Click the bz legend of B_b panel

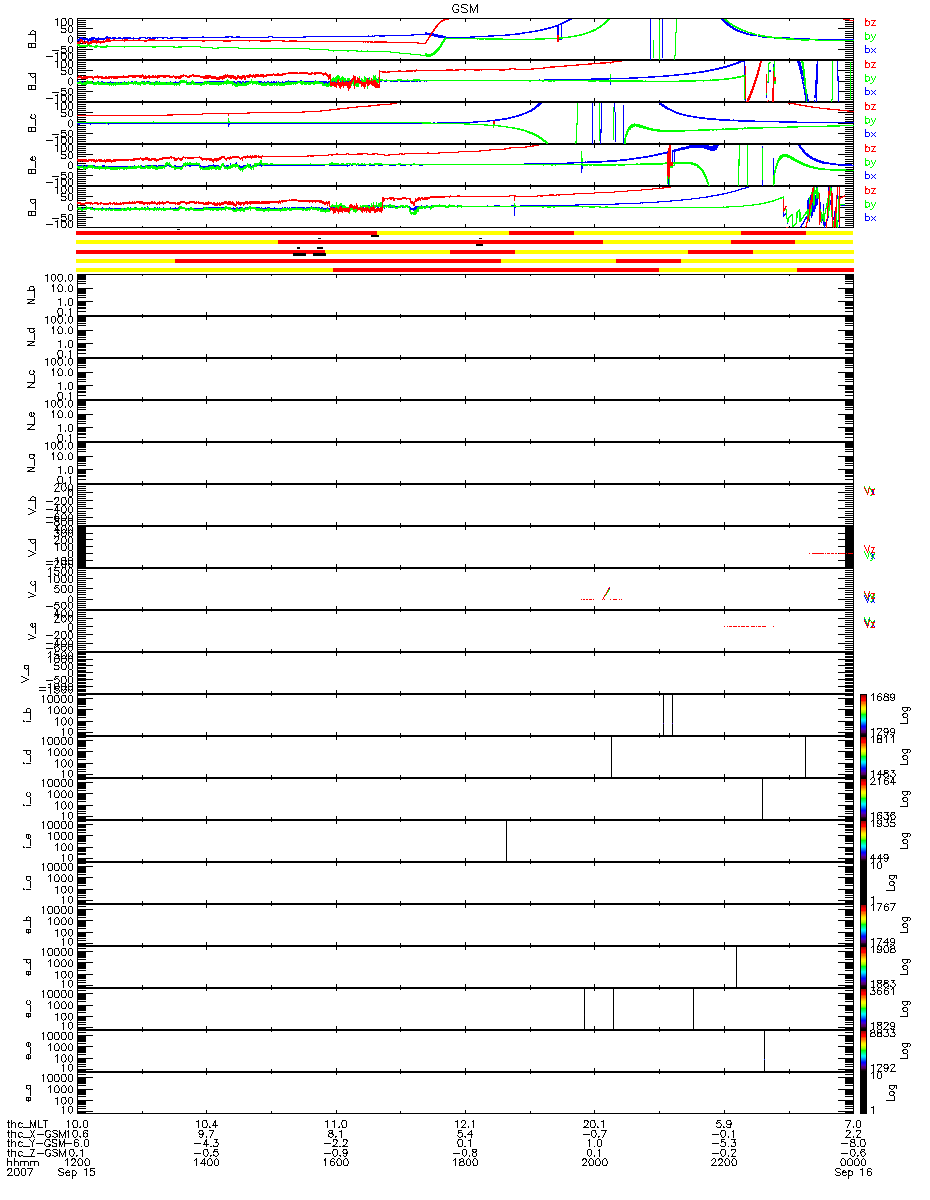point(870,22)
